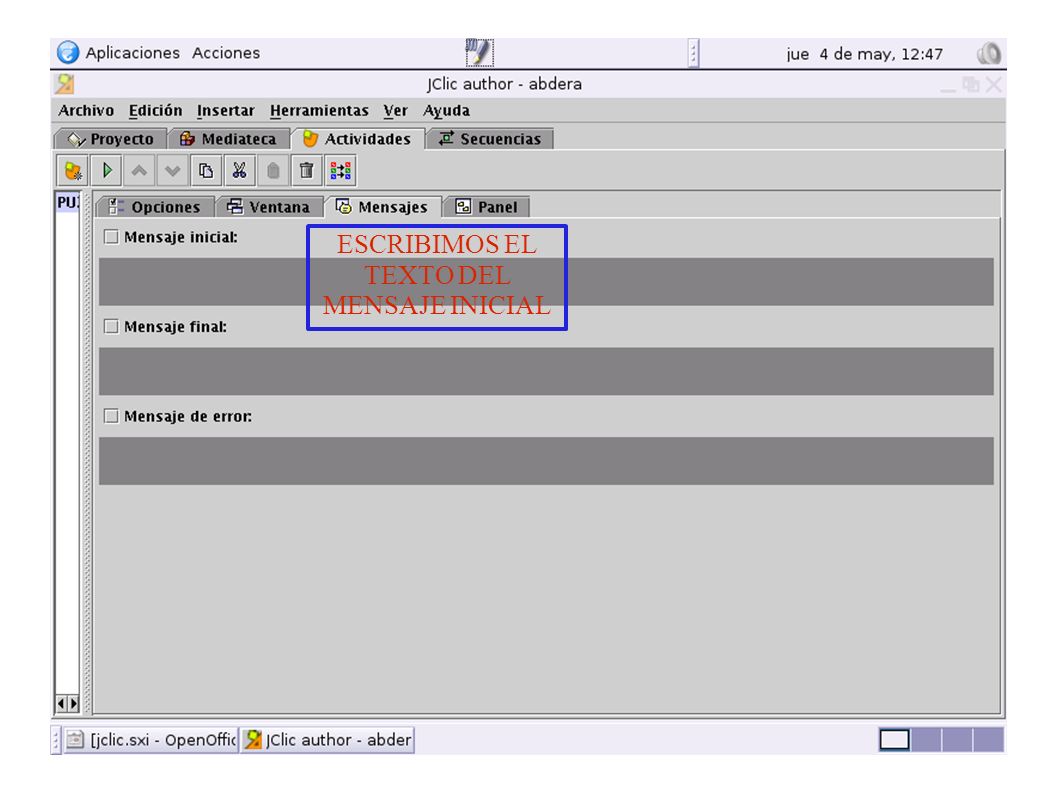
Task: Switch to the Secuencias tab
Action: click(490, 139)
